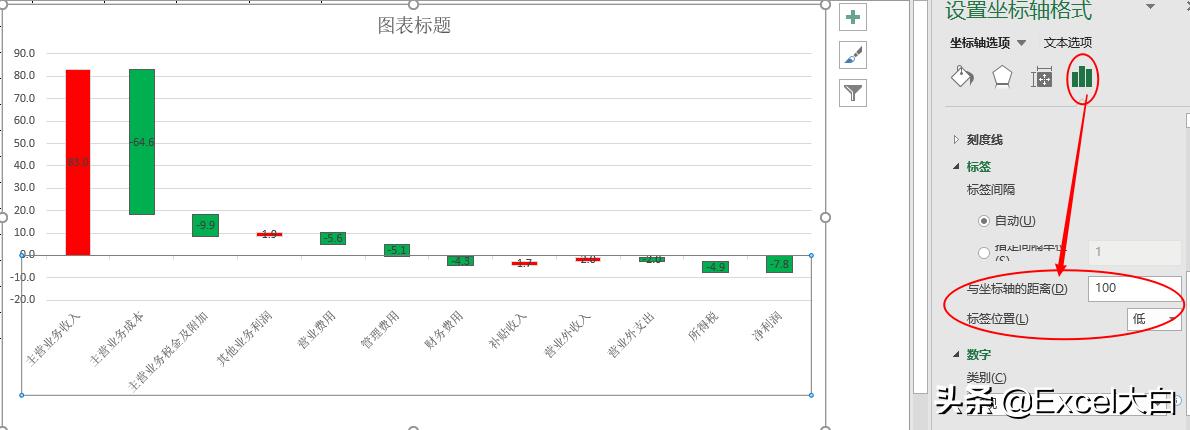
Task: Click axis label 营业外支出
Action: [x=631, y=334]
